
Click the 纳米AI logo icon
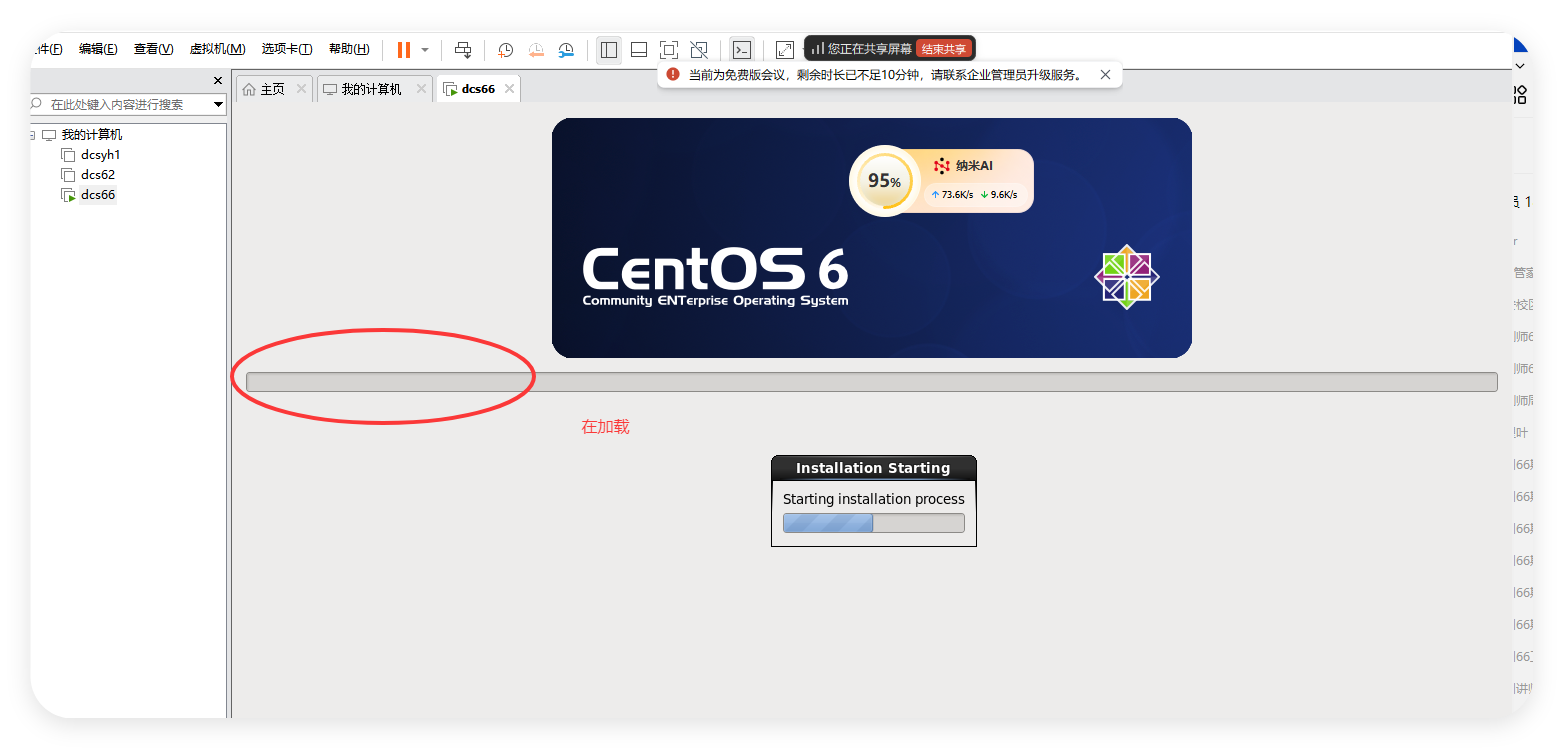click(941, 166)
